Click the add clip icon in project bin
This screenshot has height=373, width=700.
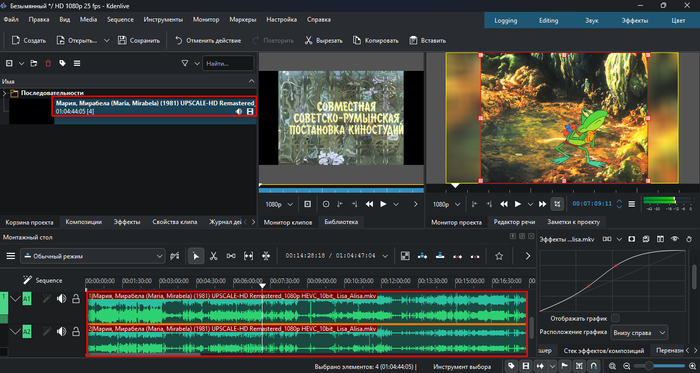(9, 63)
